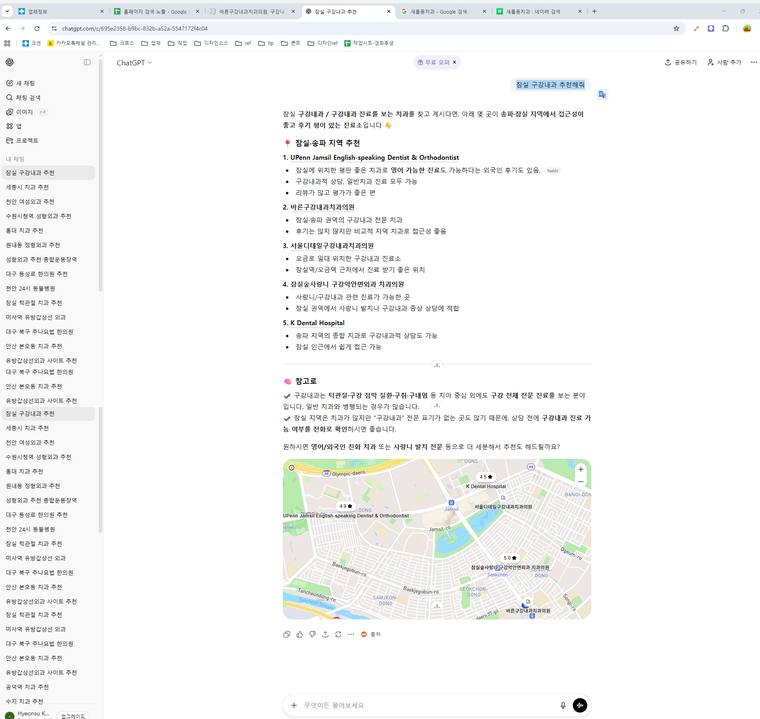Regenerate the response

(x=338, y=634)
